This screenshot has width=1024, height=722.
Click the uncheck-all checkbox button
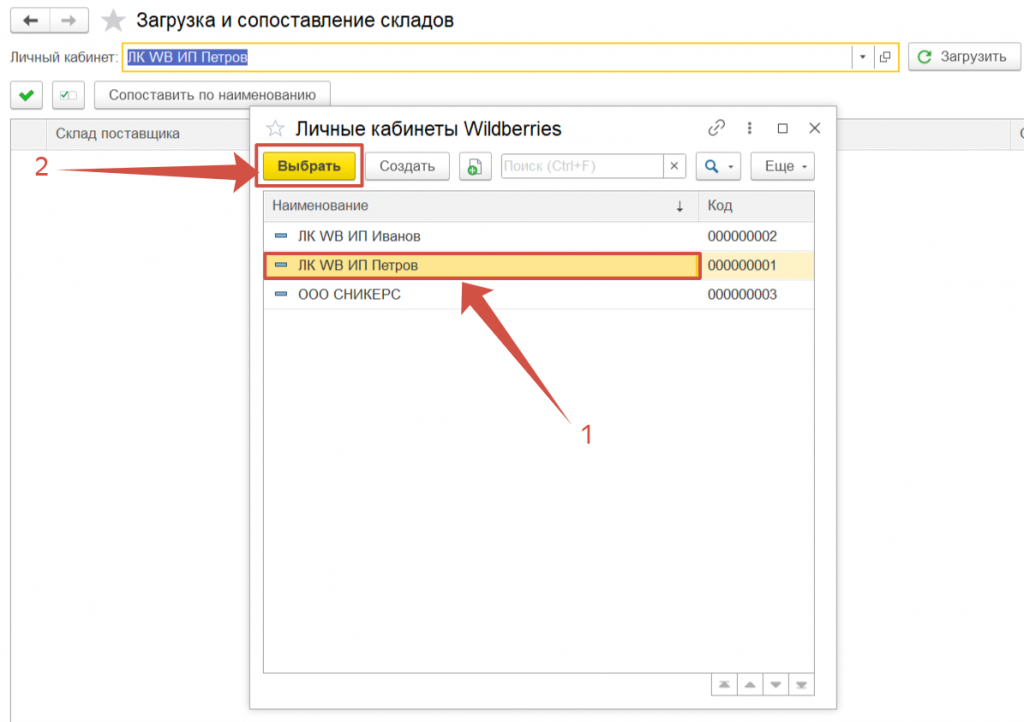pyautogui.click(x=68, y=96)
